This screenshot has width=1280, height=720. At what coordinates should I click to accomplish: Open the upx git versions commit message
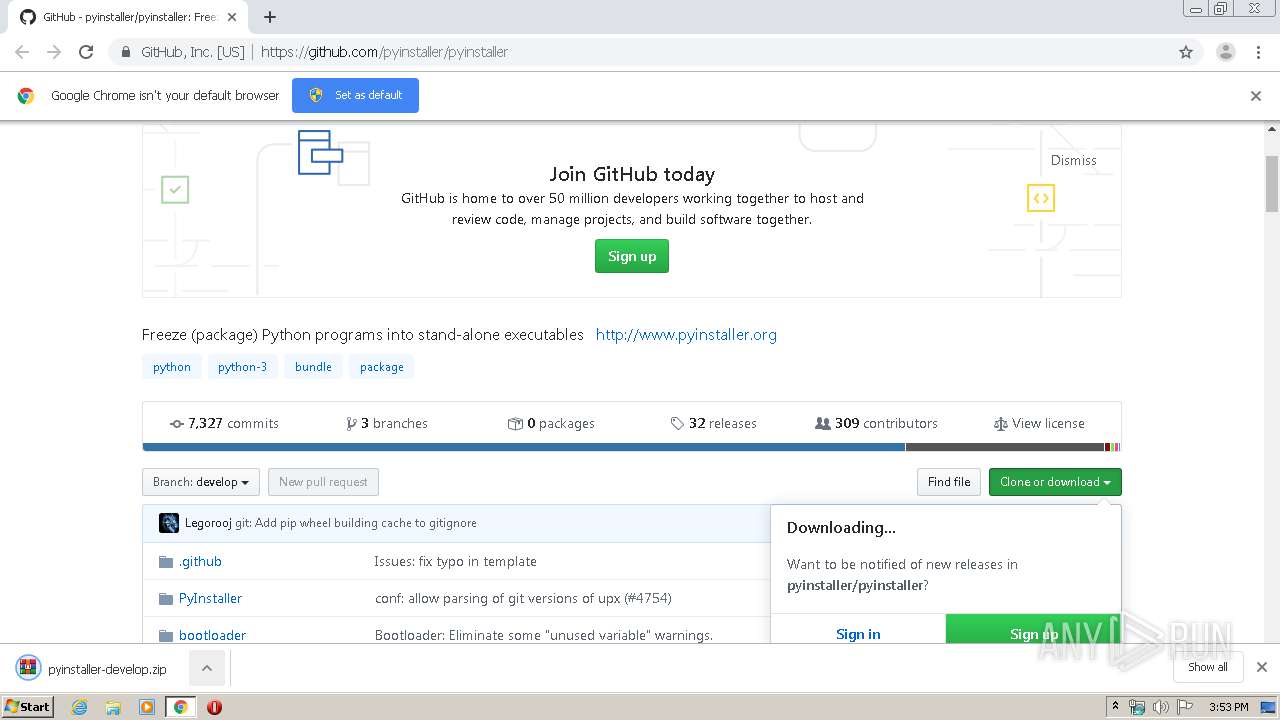pyautogui.click(x=523, y=598)
